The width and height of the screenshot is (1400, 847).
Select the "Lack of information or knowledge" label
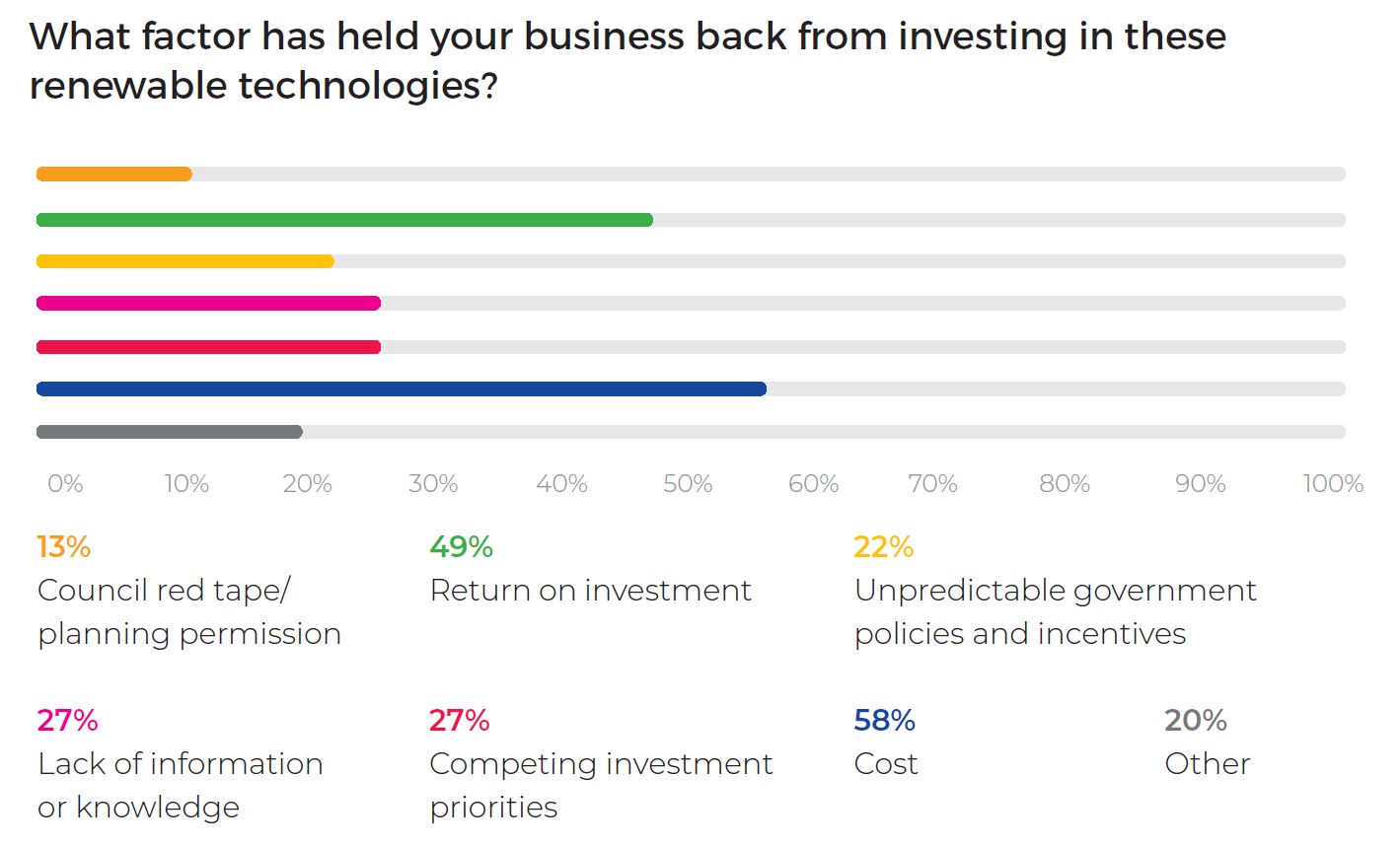coord(180,785)
